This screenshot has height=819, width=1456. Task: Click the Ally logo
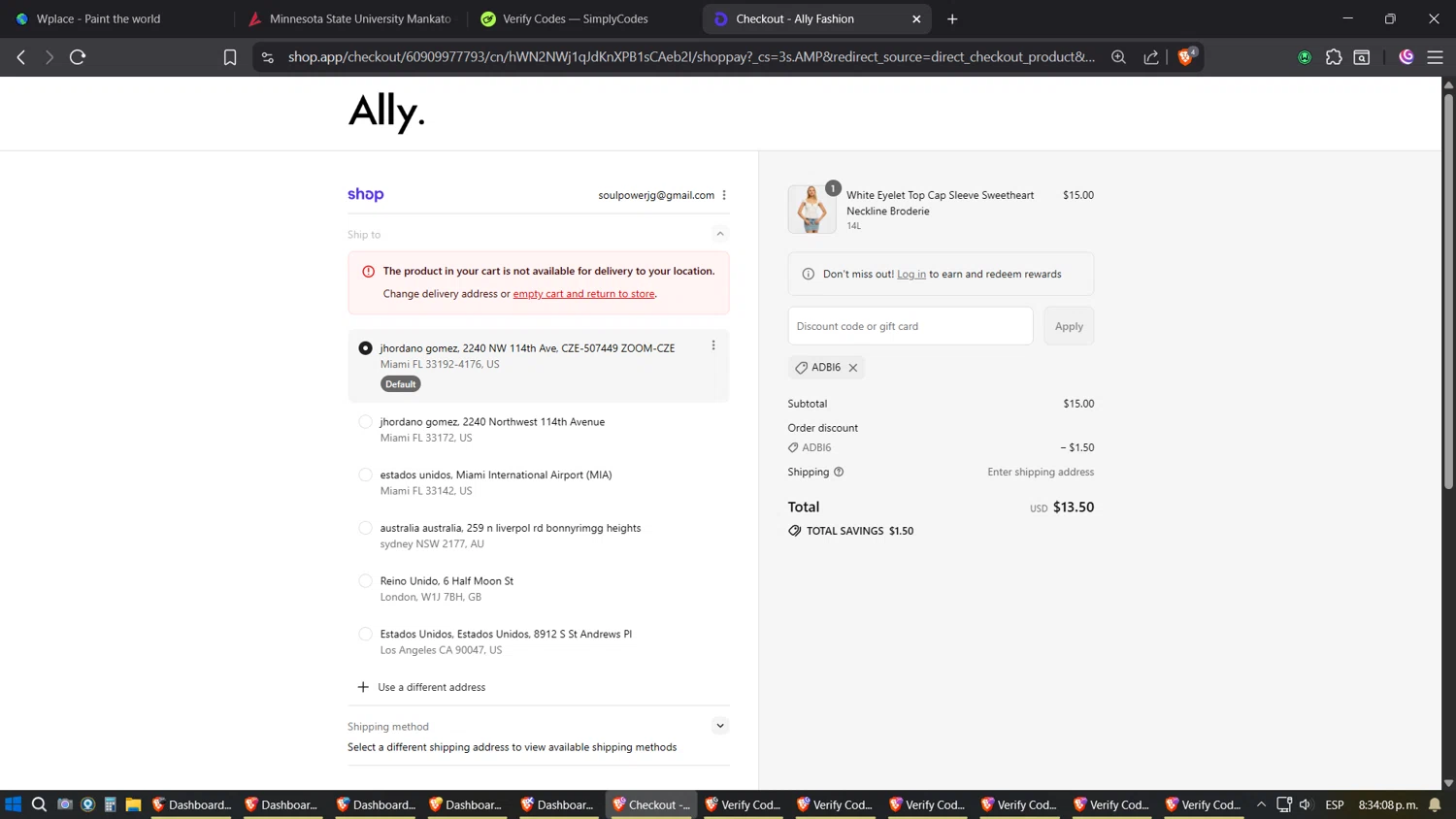[386, 113]
